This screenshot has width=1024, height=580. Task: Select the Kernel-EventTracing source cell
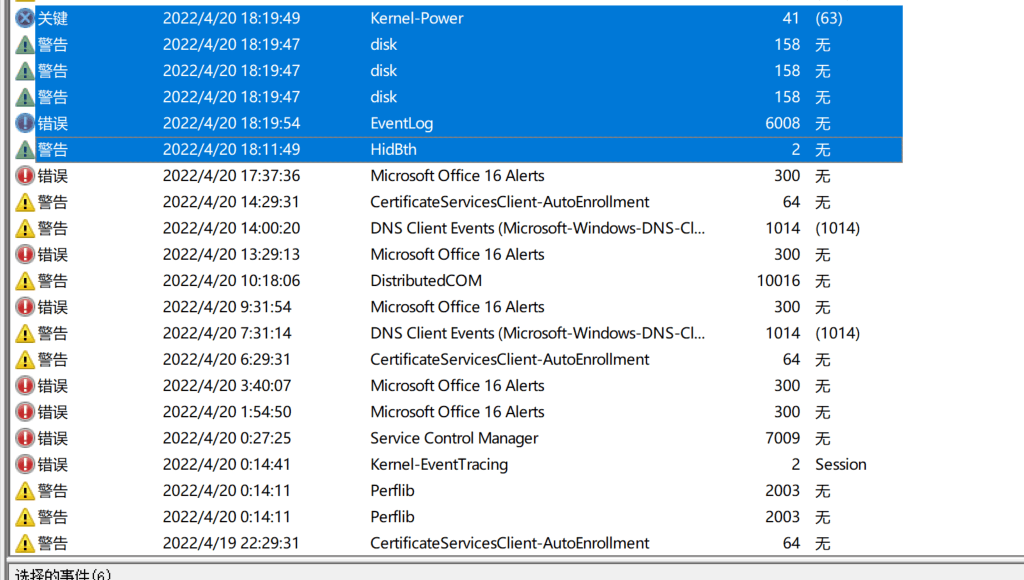pyautogui.click(x=439, y=464)
